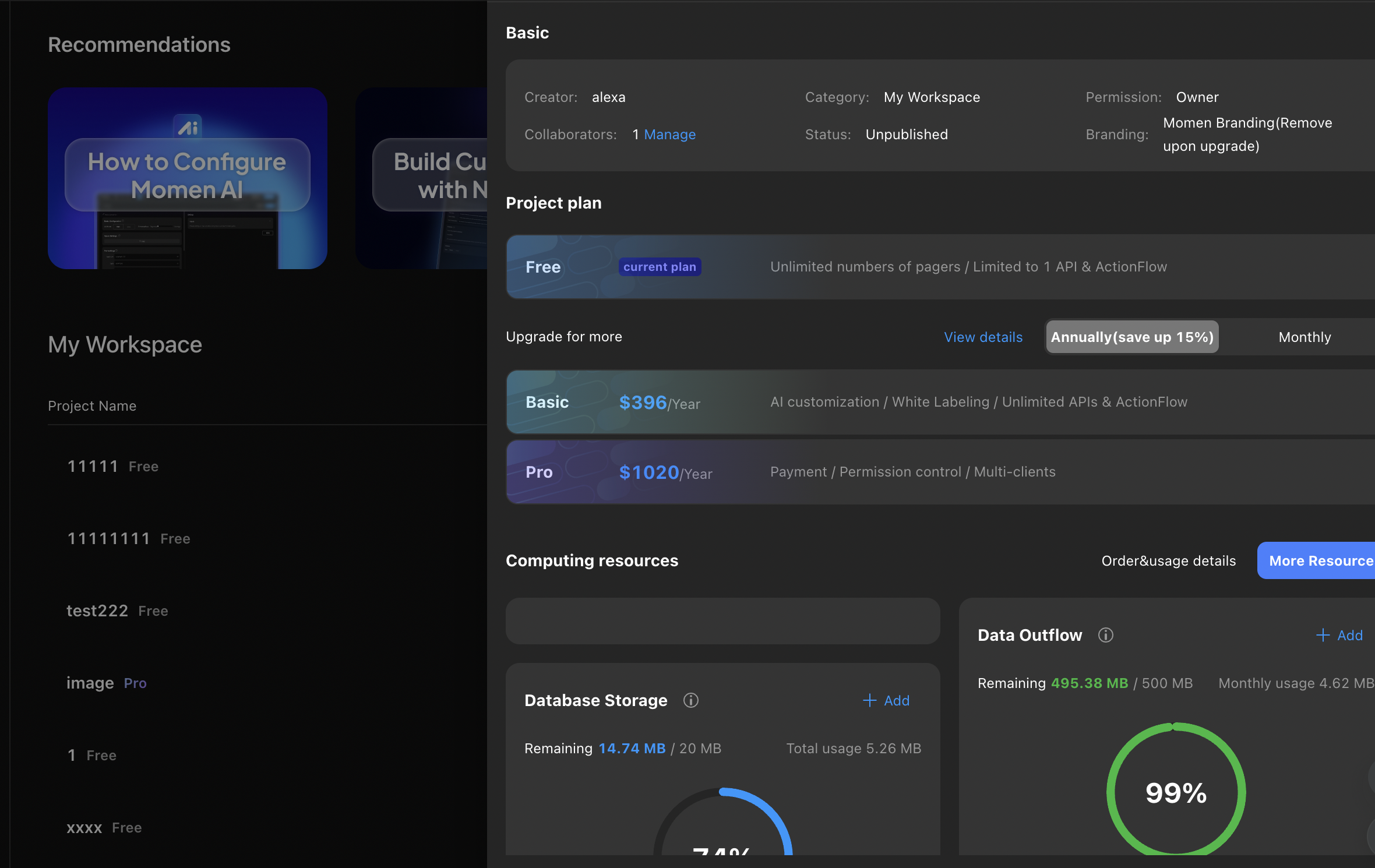The image size is (1375, 868).
Task: Switch billing to Monthly
Action: tap(1305, 337)
